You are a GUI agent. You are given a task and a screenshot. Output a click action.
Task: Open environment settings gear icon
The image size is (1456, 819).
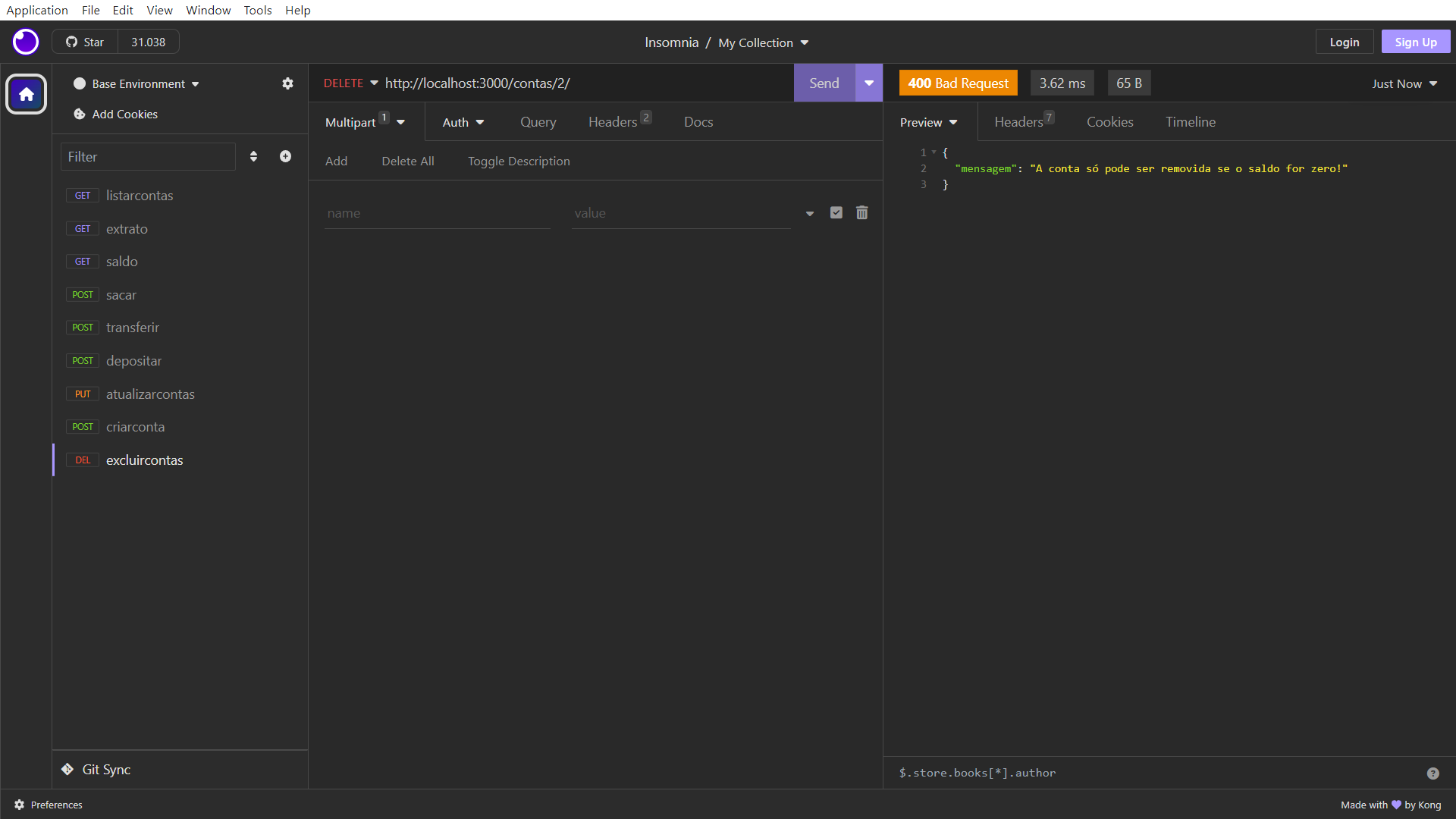coord(287,83)
